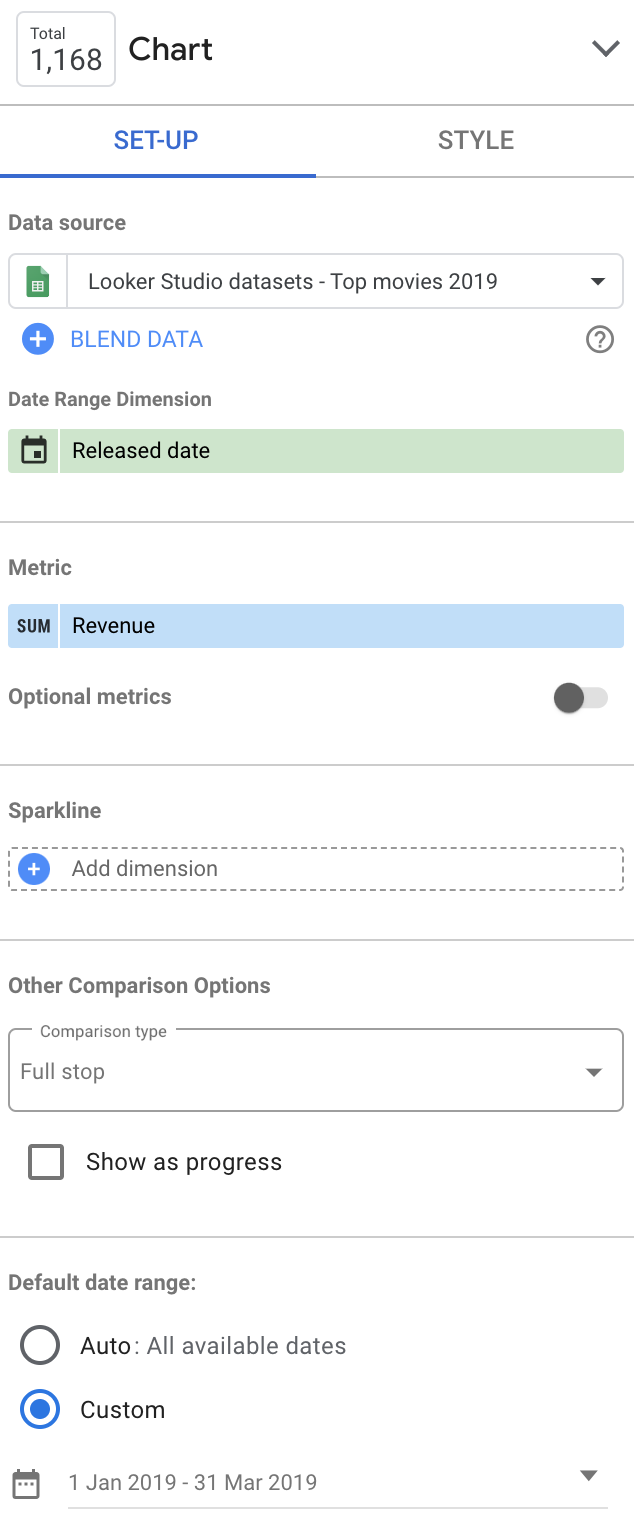Click the plus icon in Sparkline section

[x=34, y=869]
